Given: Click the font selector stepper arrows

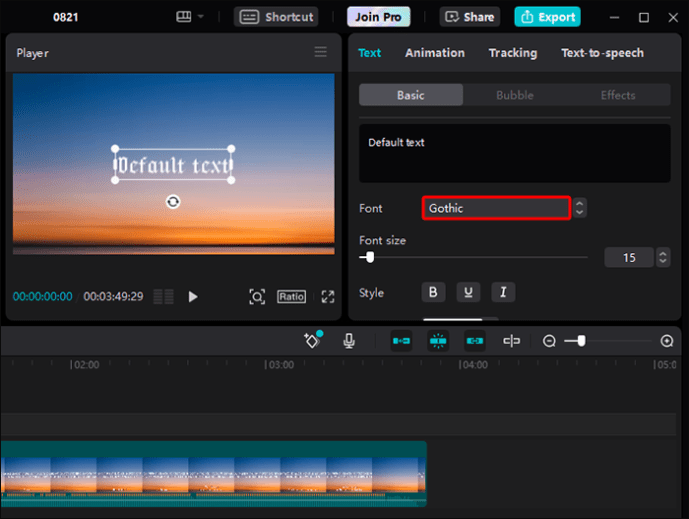Looking at the screenshot, I should [x=580, y=208].
